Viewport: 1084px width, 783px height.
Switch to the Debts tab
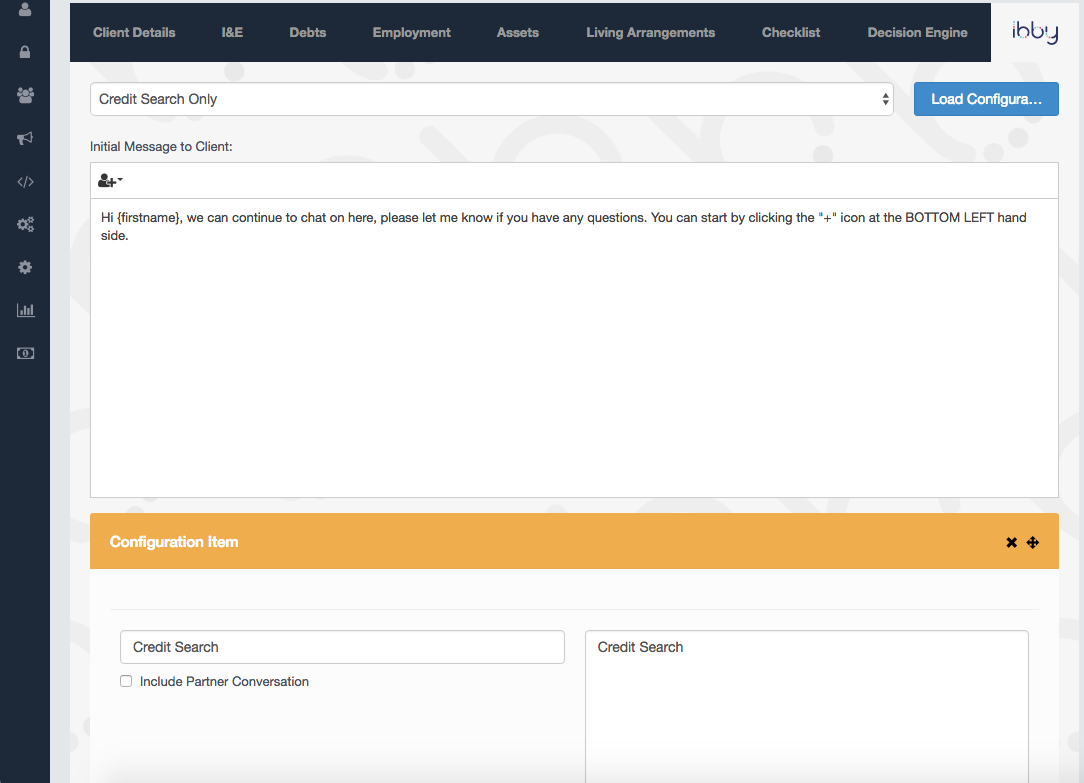[x=308, y=33]
